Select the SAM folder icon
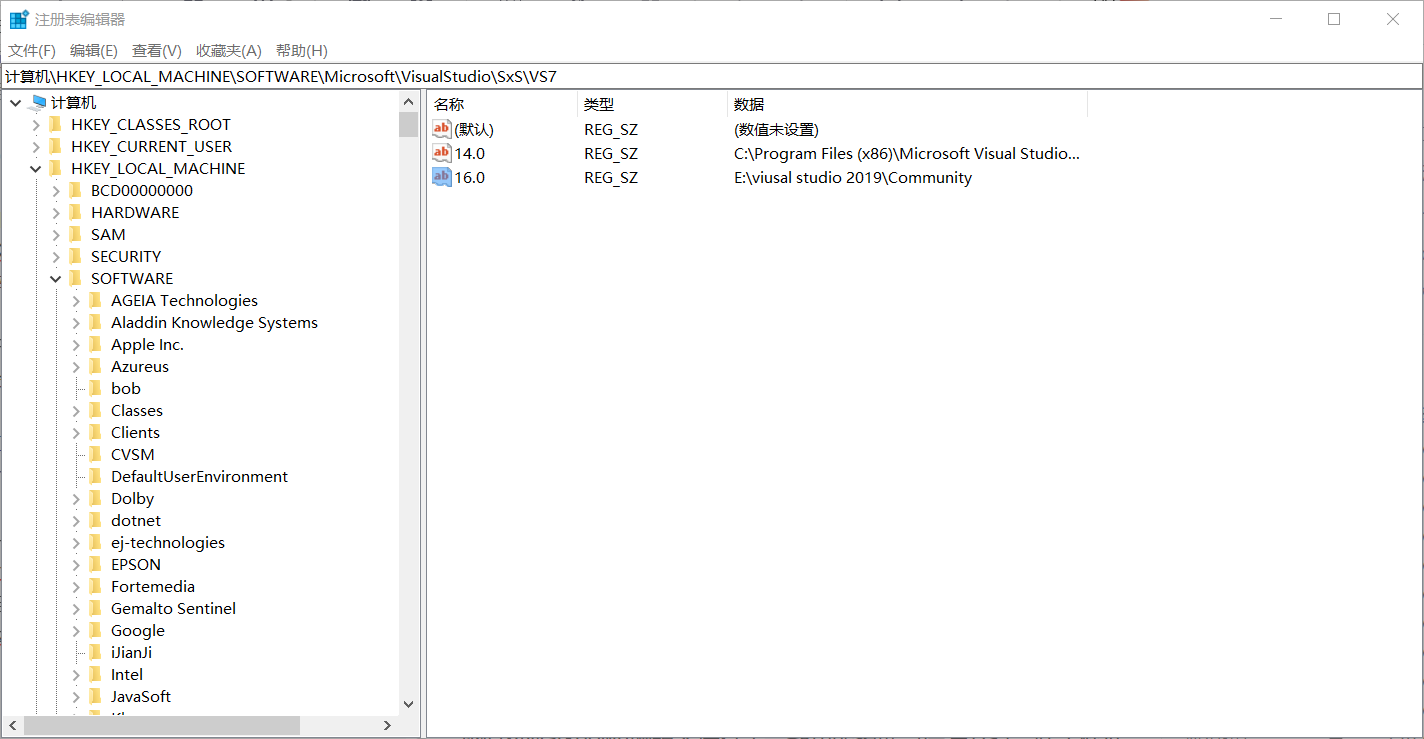Screen dimensions: 1424x739 75,234
